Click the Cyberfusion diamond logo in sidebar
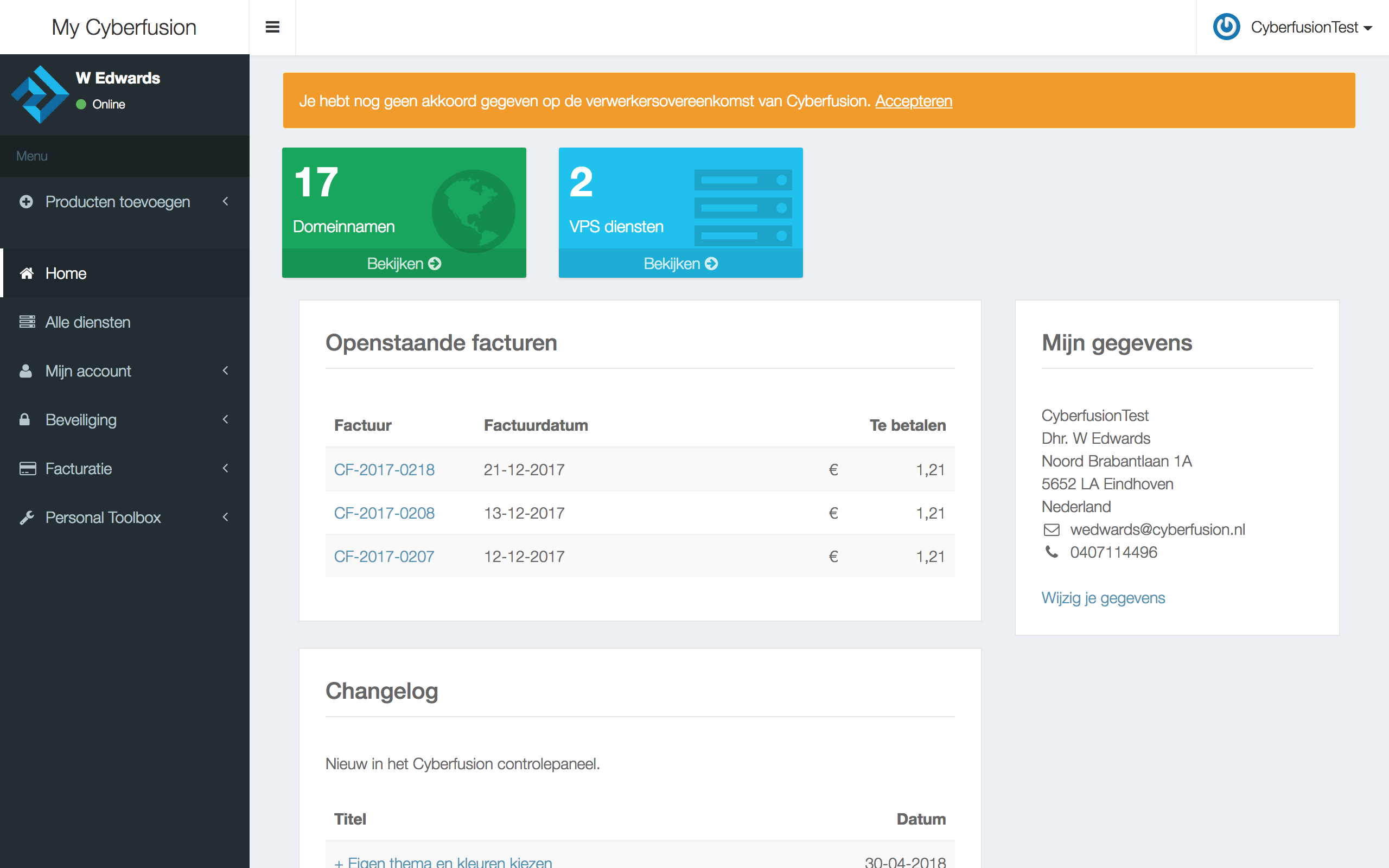1389x868 pixels. [x=40, y=95]
